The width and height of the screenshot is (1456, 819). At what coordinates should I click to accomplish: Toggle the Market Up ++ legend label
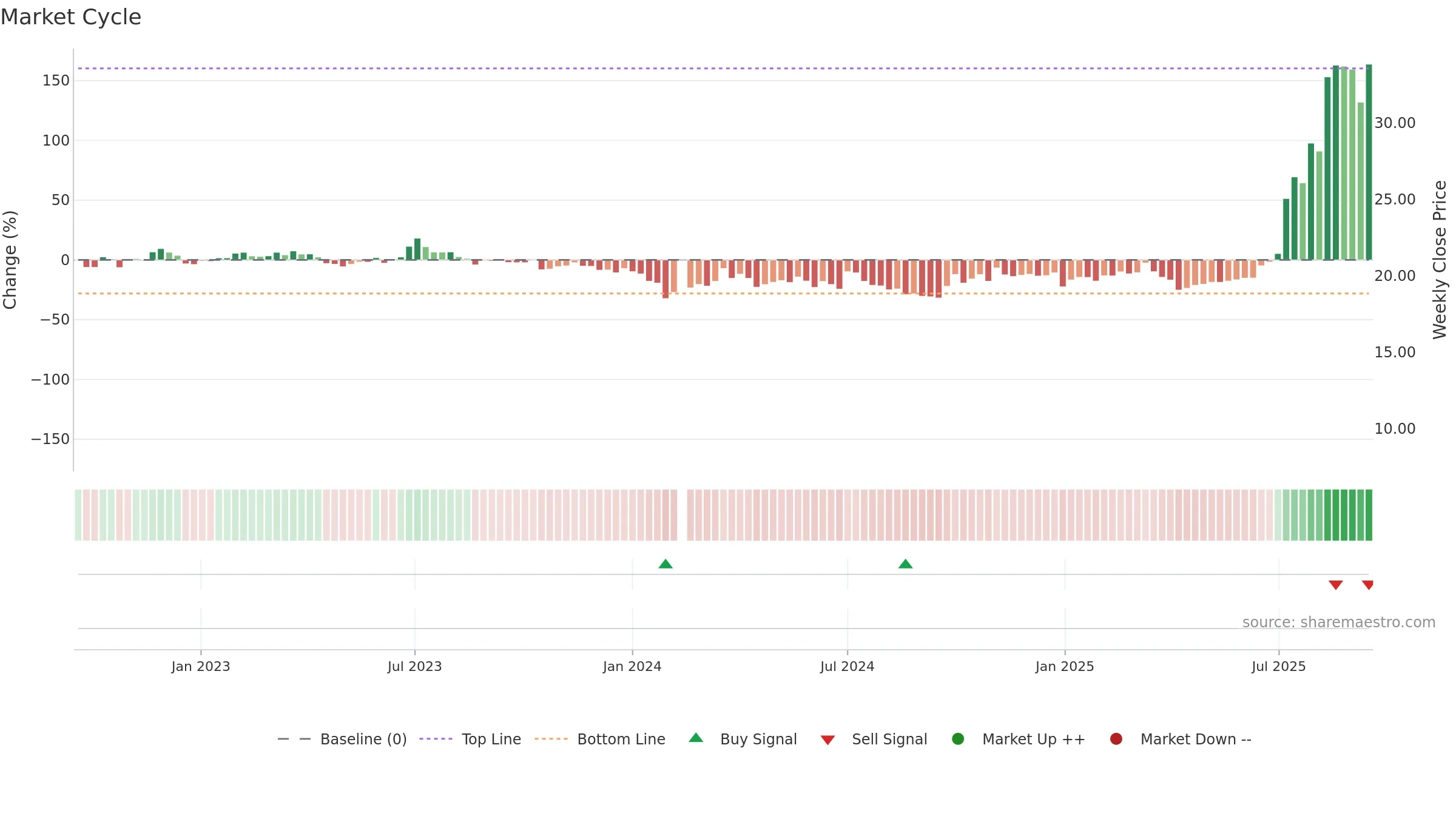pyautogui.click(x=1034, y=739)
